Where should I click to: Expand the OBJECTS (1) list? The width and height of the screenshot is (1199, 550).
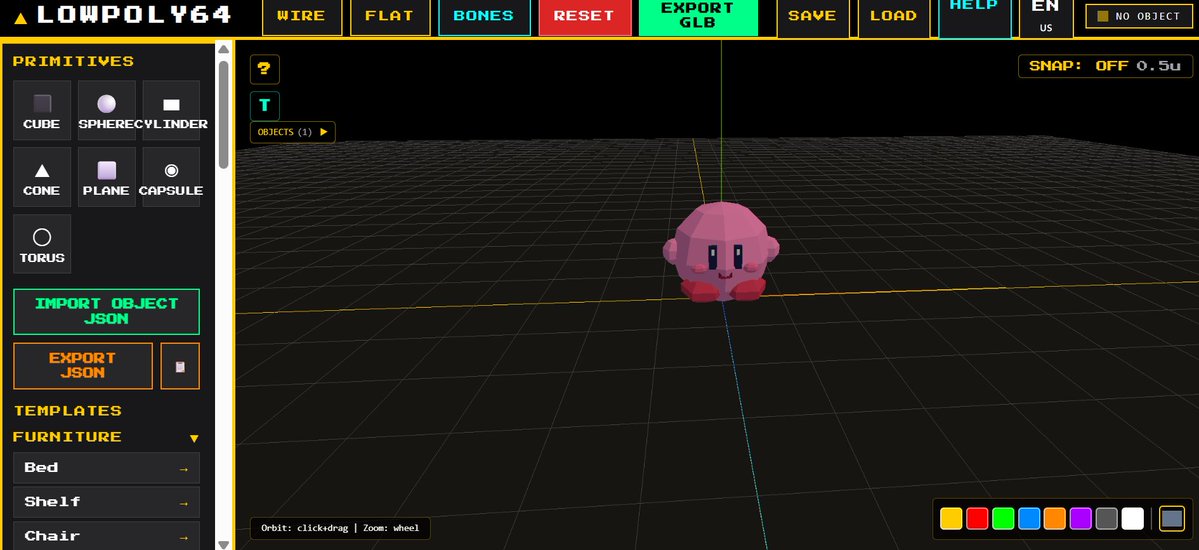(x=292, y=132)
